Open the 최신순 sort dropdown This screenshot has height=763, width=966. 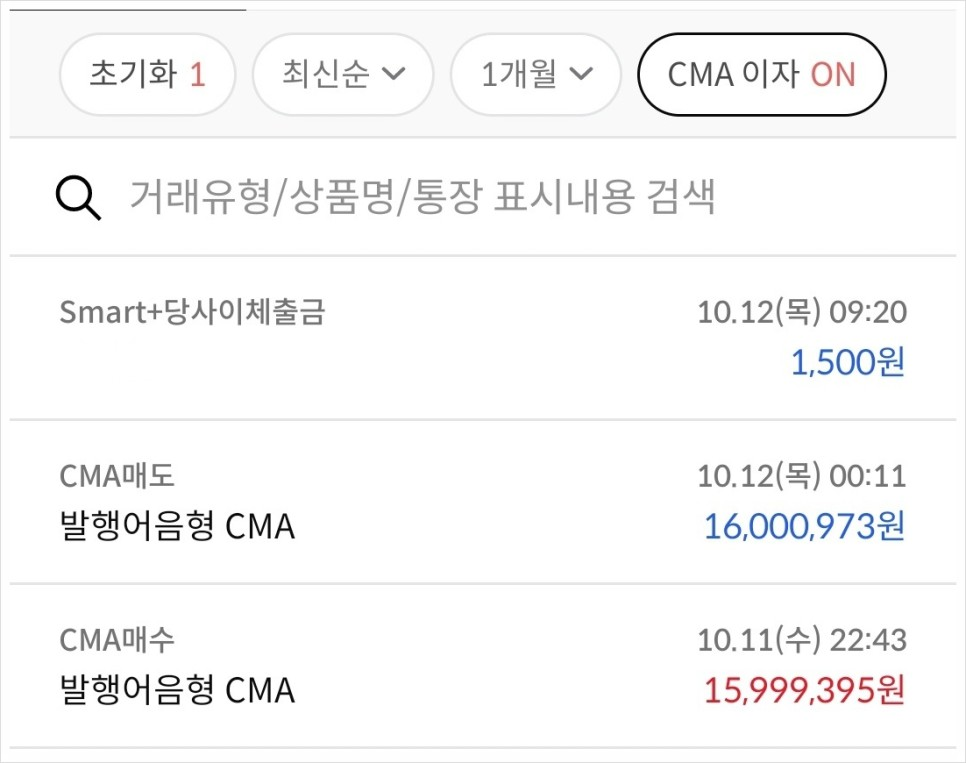343,75
